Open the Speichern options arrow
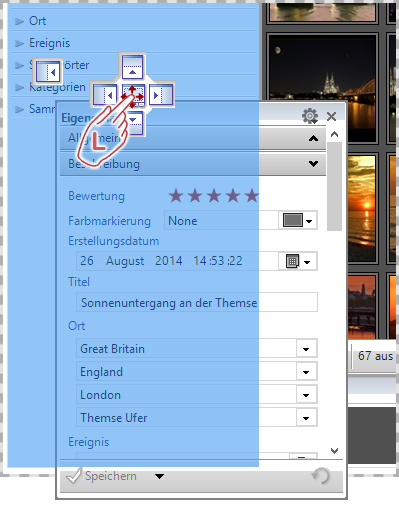The image size is (399, 508). coord(159,476)
